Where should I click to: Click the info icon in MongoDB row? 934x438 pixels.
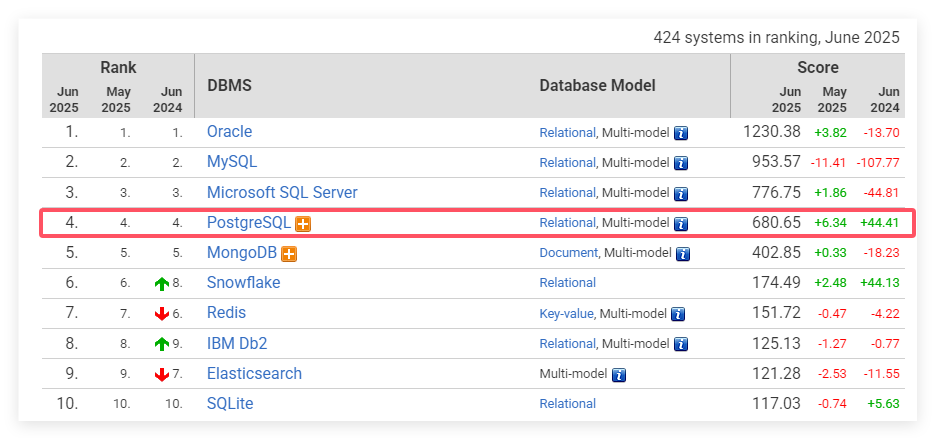coord(683,254)
